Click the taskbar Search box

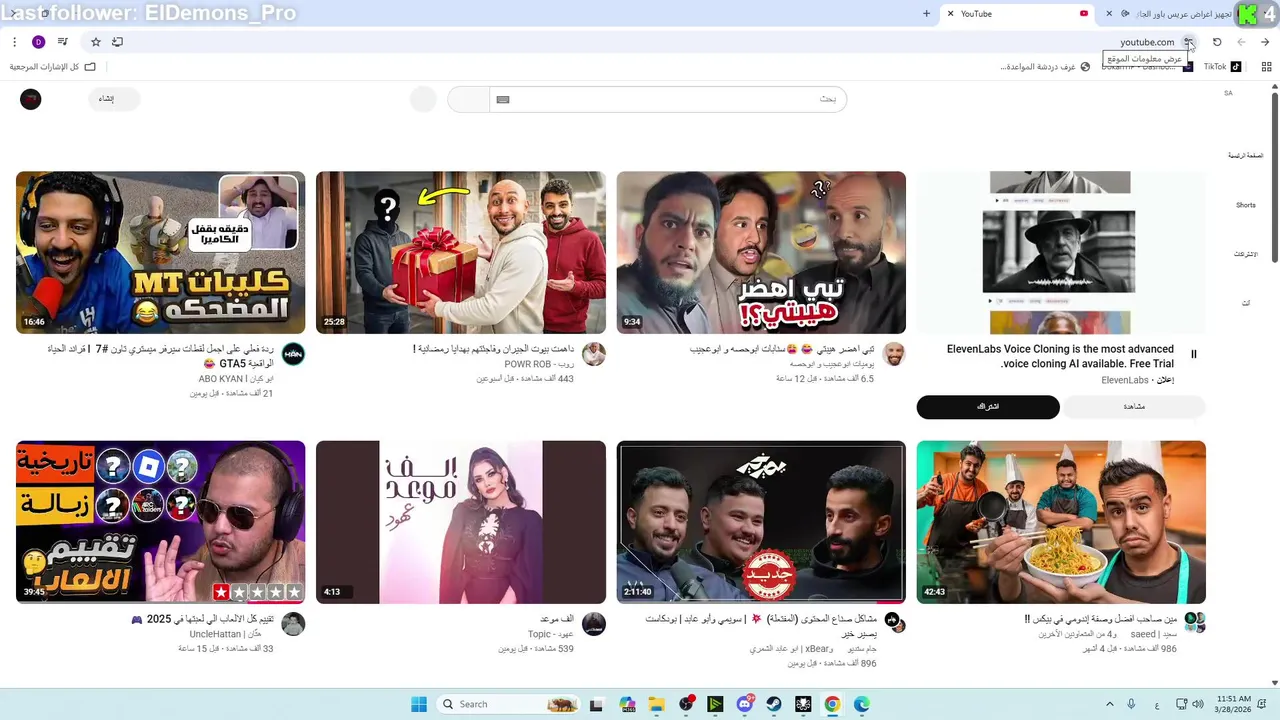510,704
